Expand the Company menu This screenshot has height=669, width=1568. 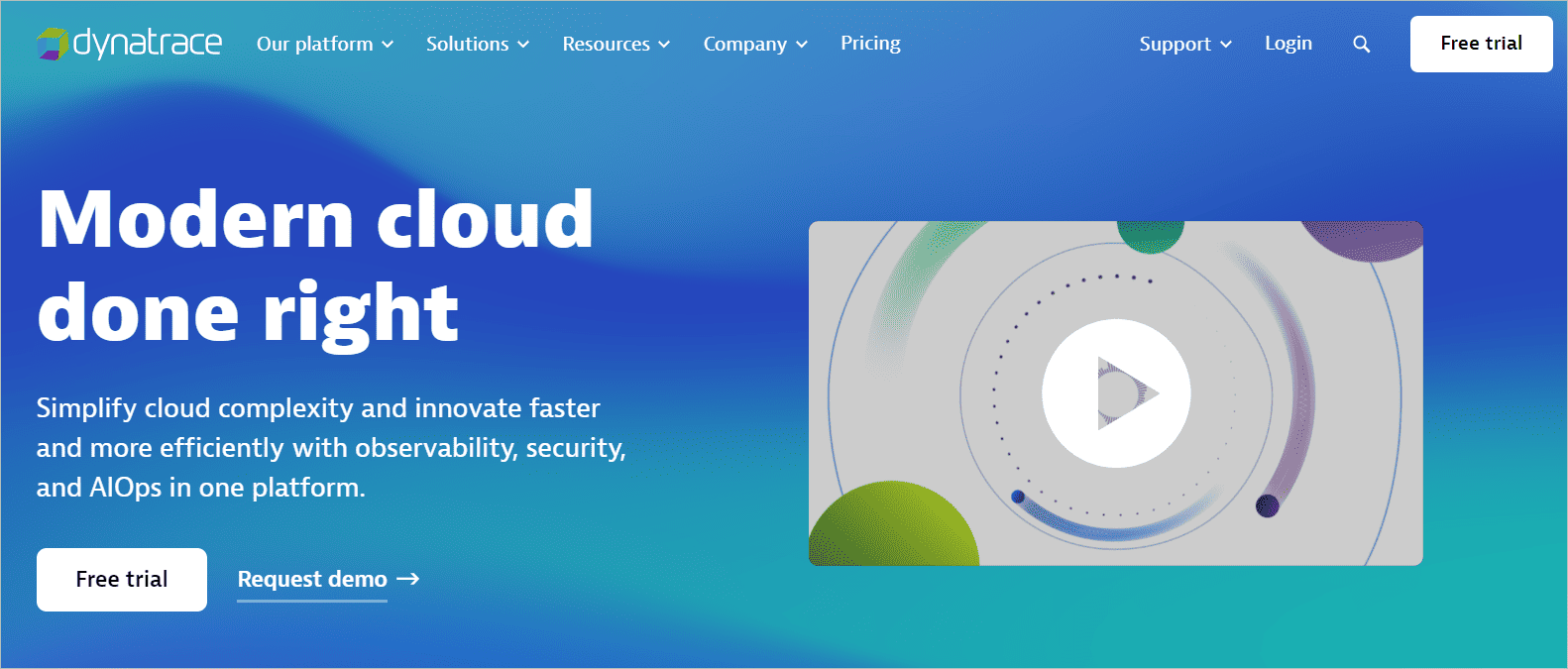tap(755, 44)
